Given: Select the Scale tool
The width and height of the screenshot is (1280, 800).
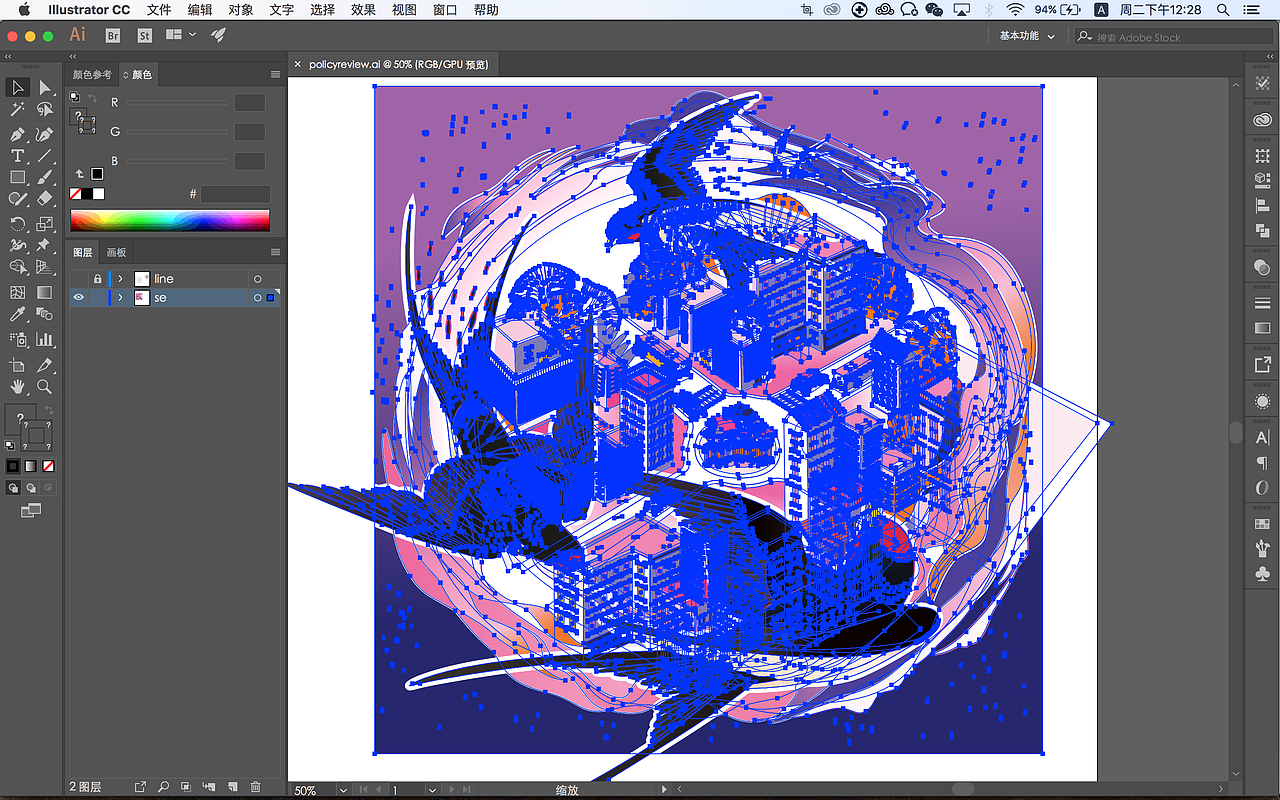Looking at the screenshot, I should coord(45,224).
